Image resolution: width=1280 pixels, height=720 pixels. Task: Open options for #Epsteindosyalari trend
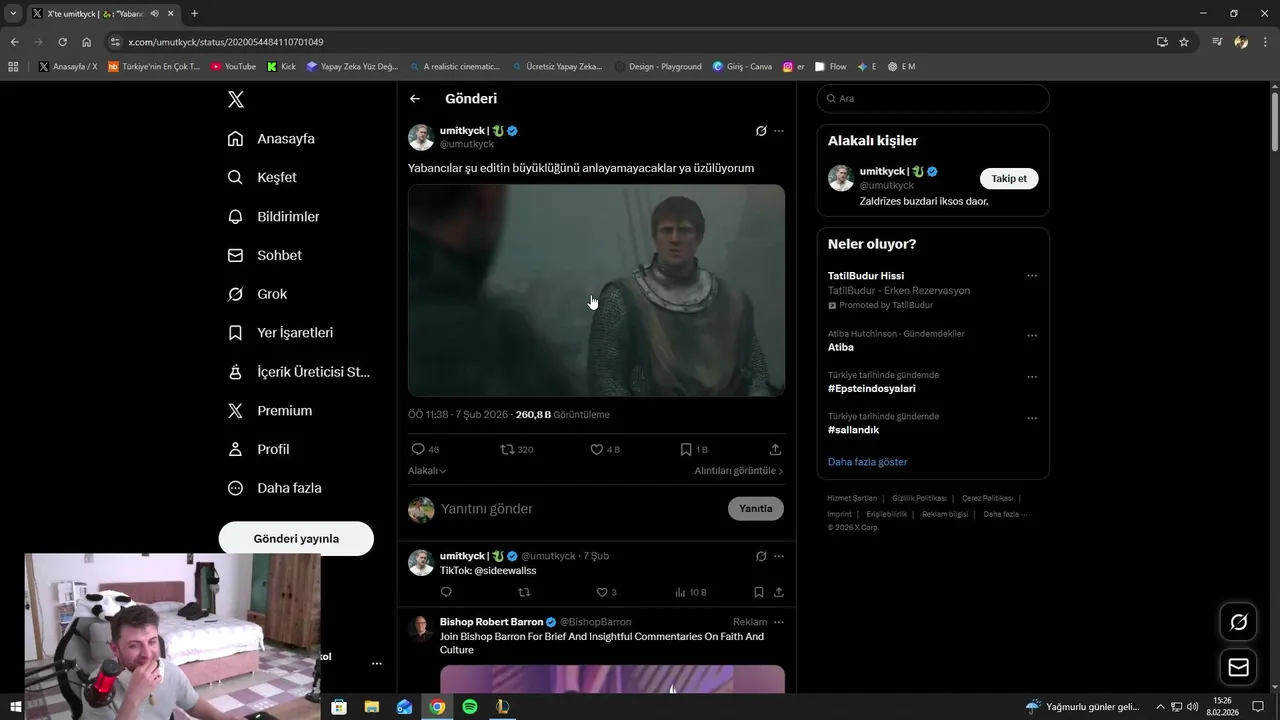[x=1032, y=377]
